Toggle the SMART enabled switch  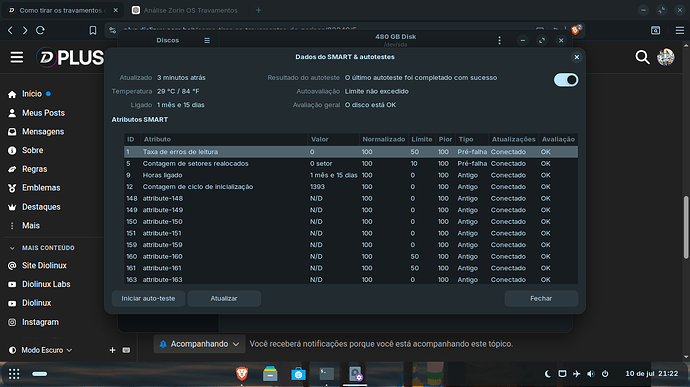tap(566, 80)
